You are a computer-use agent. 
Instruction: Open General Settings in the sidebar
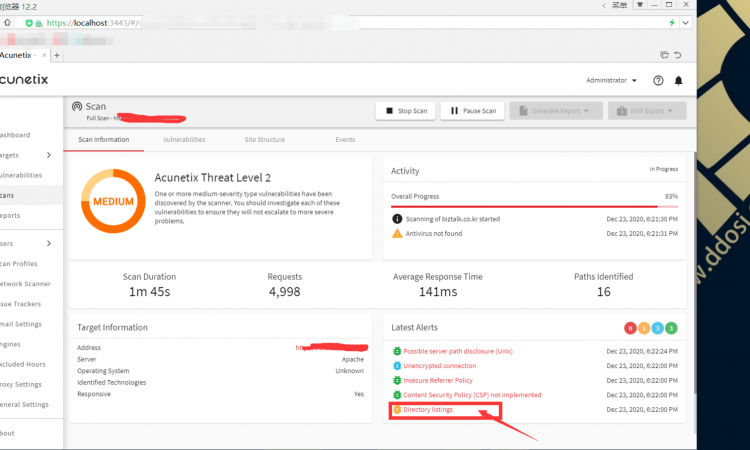tap(26, 404)
